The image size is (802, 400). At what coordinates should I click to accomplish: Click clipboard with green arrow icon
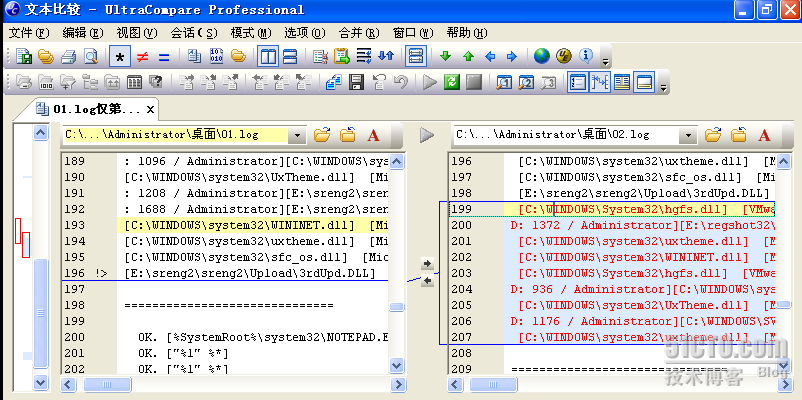pyautogui.click(x=342, y=56)
